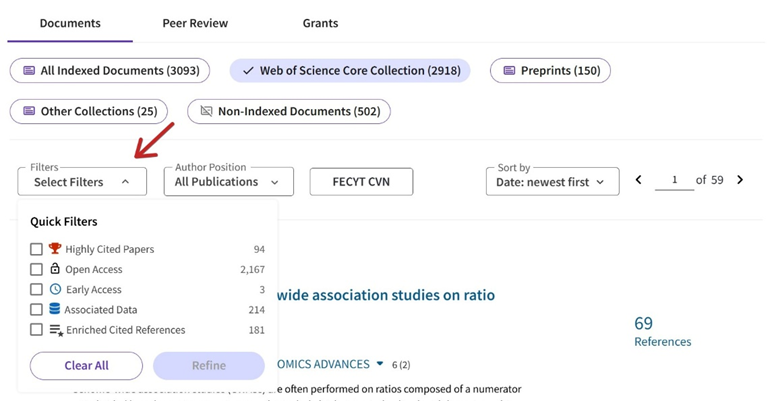
Task: Select Preprints (150) chip
Action: 550,71
